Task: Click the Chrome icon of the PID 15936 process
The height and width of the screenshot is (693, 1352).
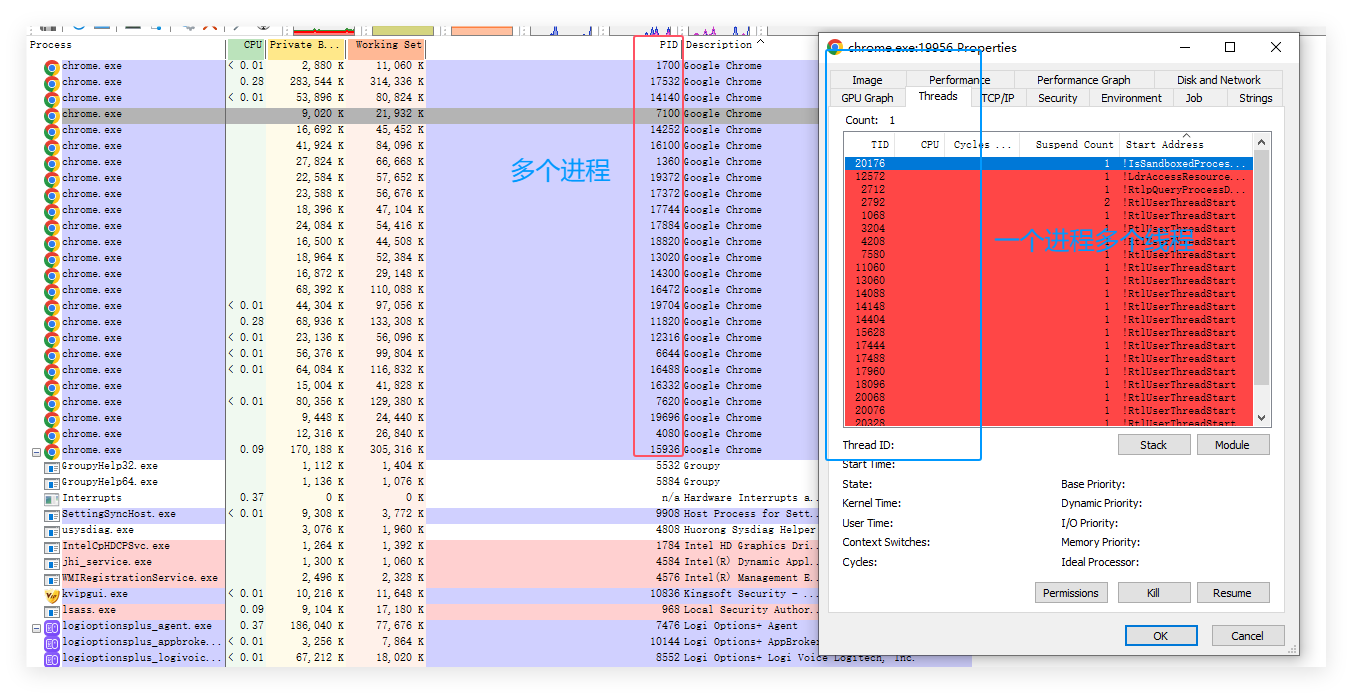Action: [x=51, y=451]
